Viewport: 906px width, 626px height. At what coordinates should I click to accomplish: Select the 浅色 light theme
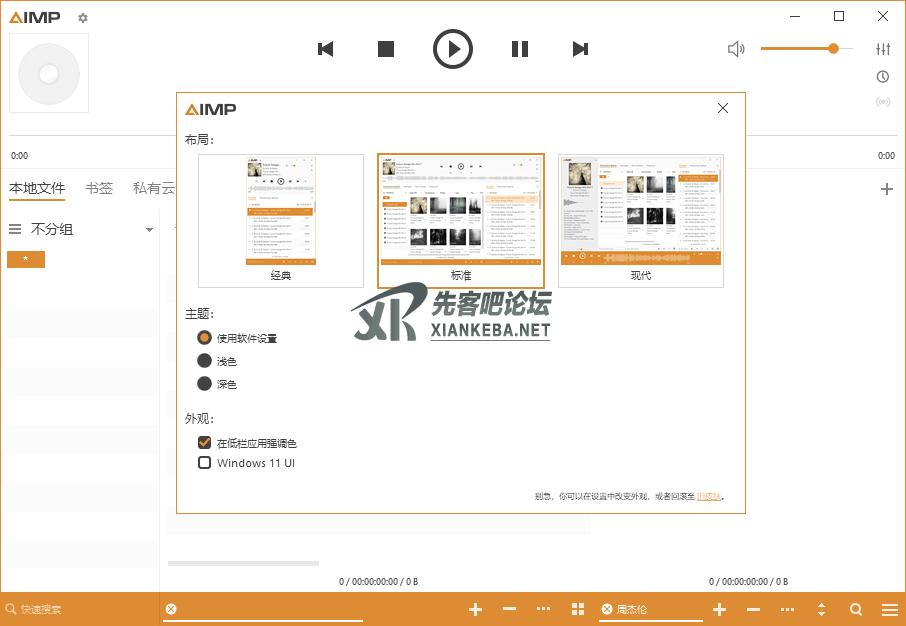click(x=205, y=361)
